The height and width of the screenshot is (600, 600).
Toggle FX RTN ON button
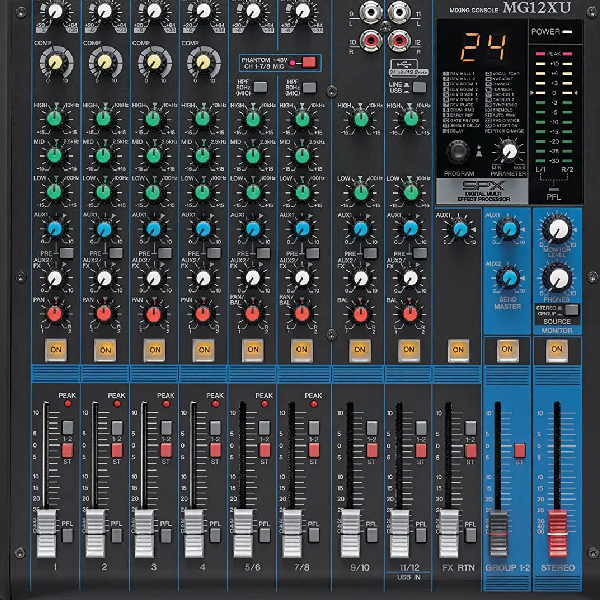coord(458,350)
